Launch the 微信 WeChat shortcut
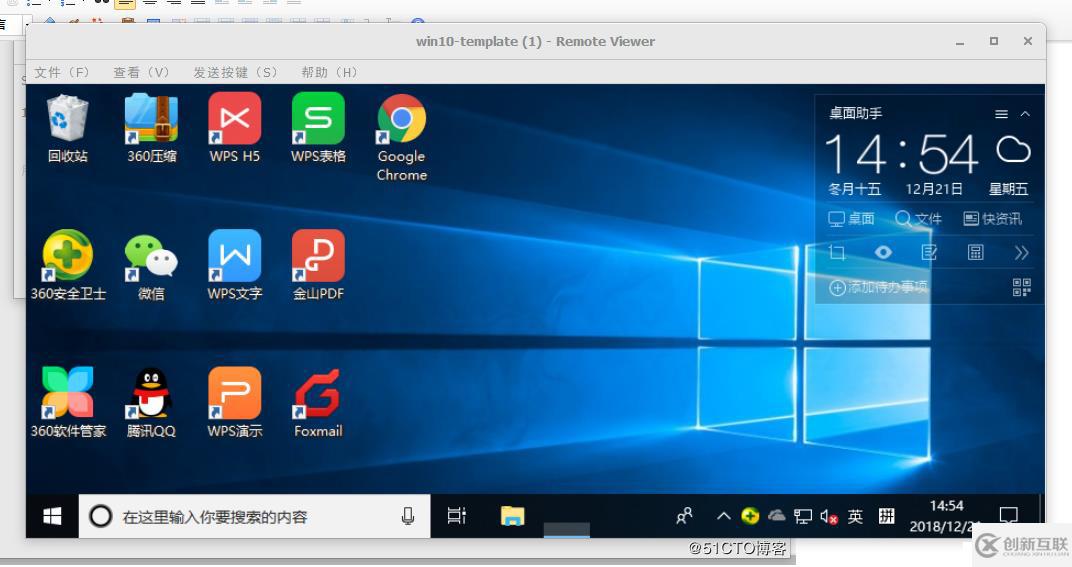Screen dimensions: 1072x567 pyautogui.click(x=151, y=267)
